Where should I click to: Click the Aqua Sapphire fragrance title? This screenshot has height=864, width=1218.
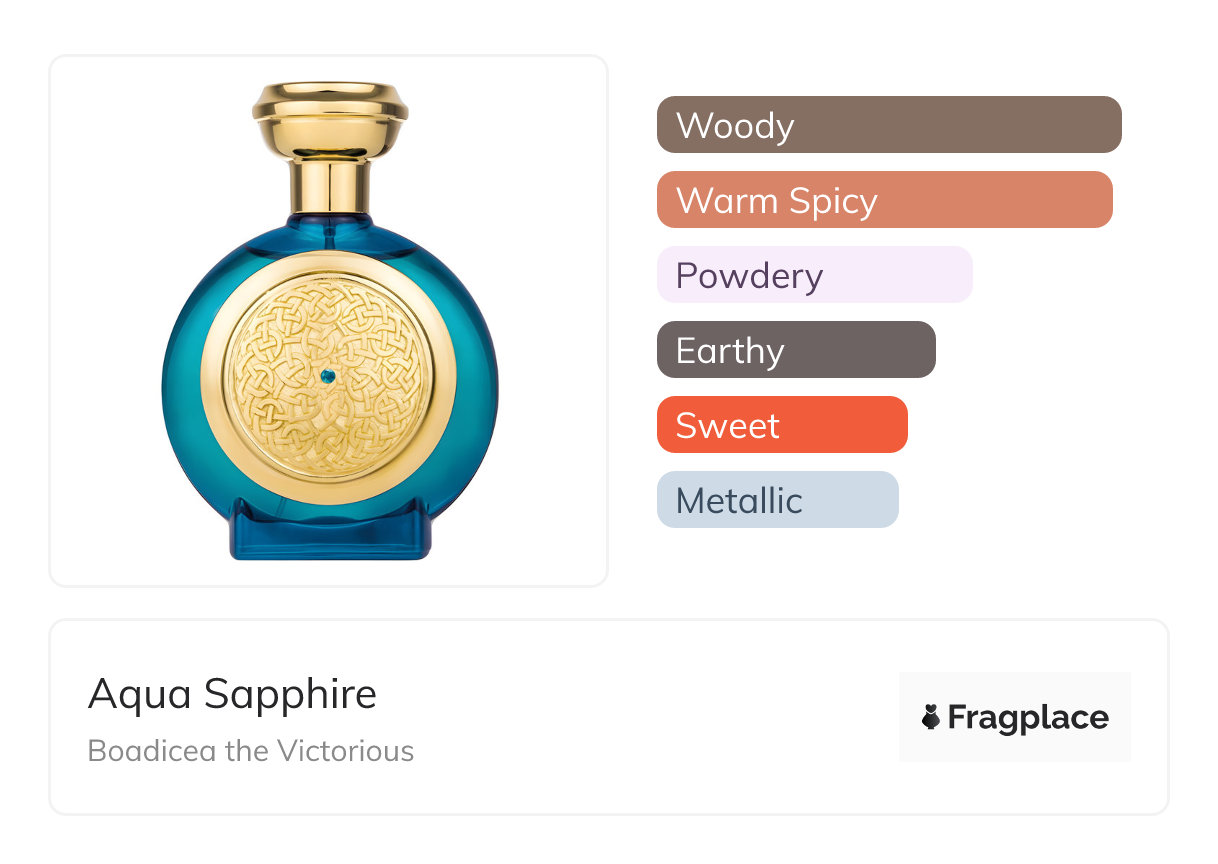pos(232,694)
